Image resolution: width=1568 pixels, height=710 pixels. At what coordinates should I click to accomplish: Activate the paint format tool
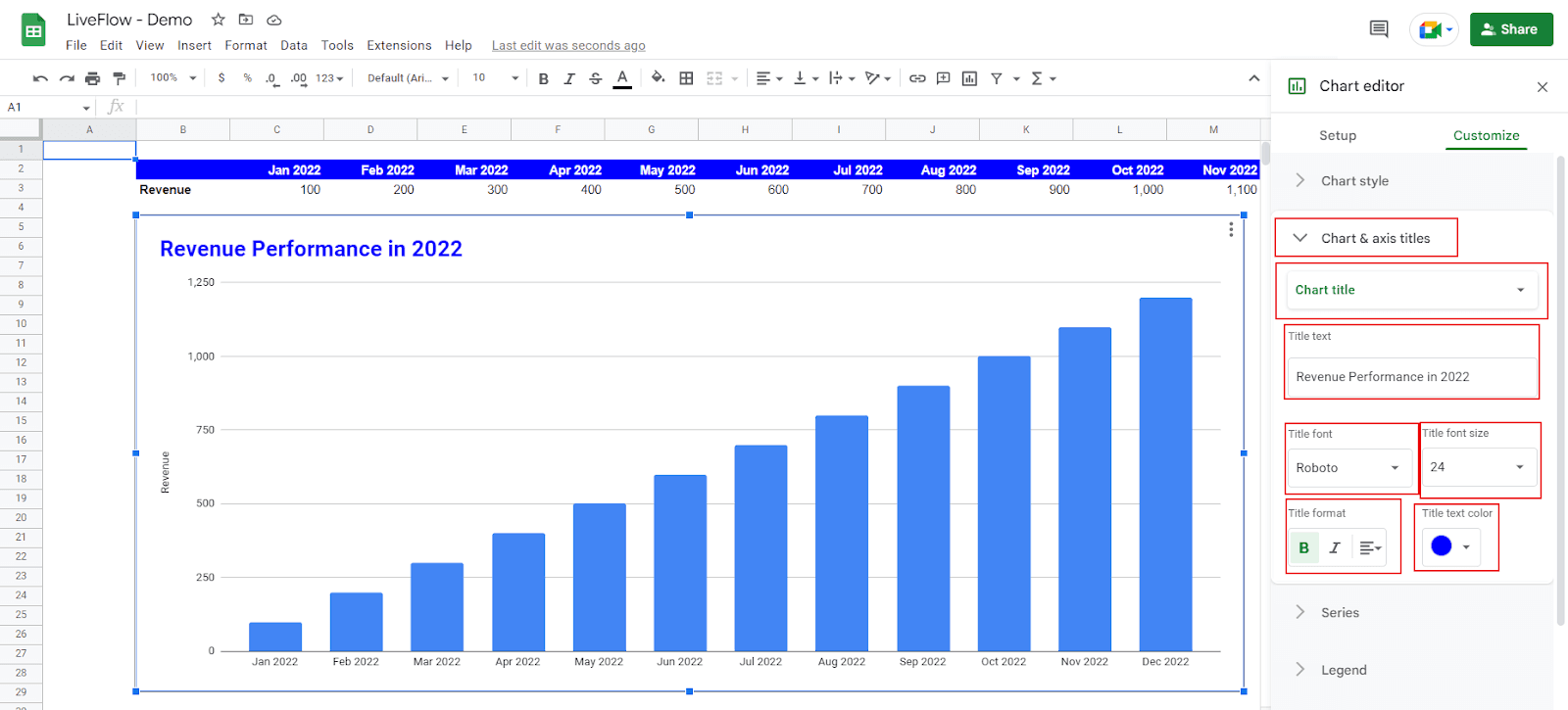pyautogui.click(x=119, y=78)
